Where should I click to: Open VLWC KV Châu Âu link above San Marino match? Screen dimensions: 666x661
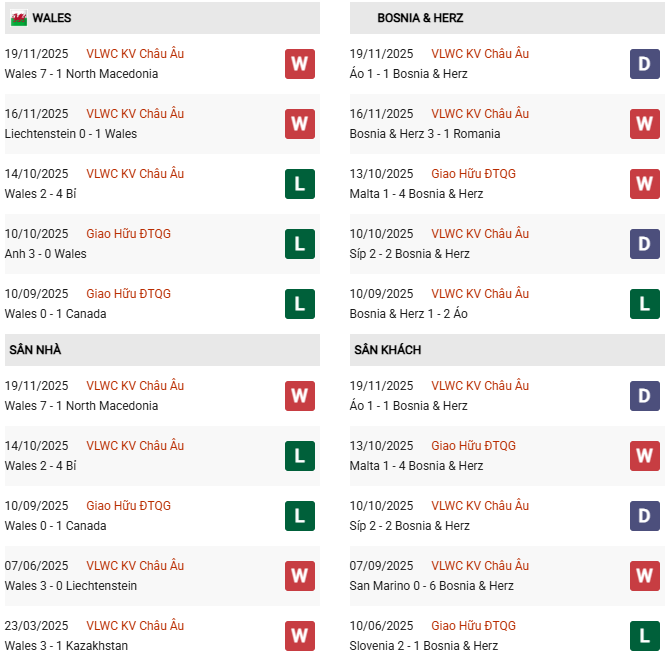(480, 566)
